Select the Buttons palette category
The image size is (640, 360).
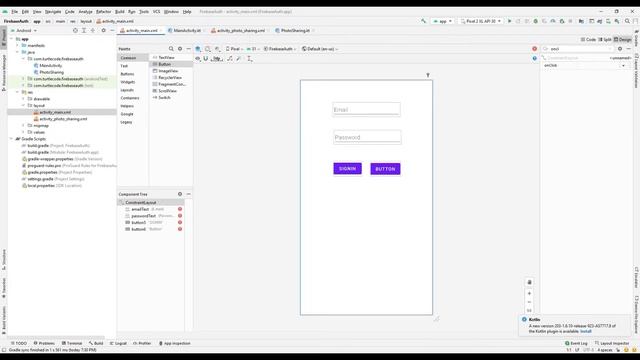[127, 74]
